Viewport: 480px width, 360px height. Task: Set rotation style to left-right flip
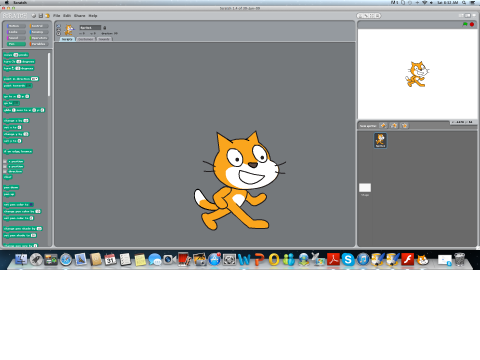tap(59, 30)
